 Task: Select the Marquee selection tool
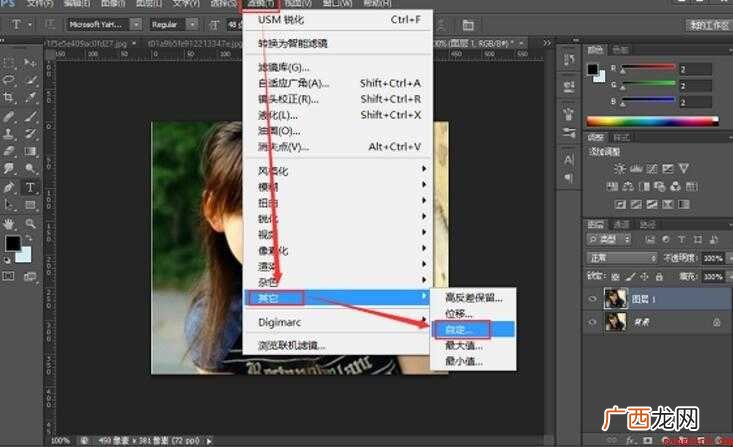8,63
